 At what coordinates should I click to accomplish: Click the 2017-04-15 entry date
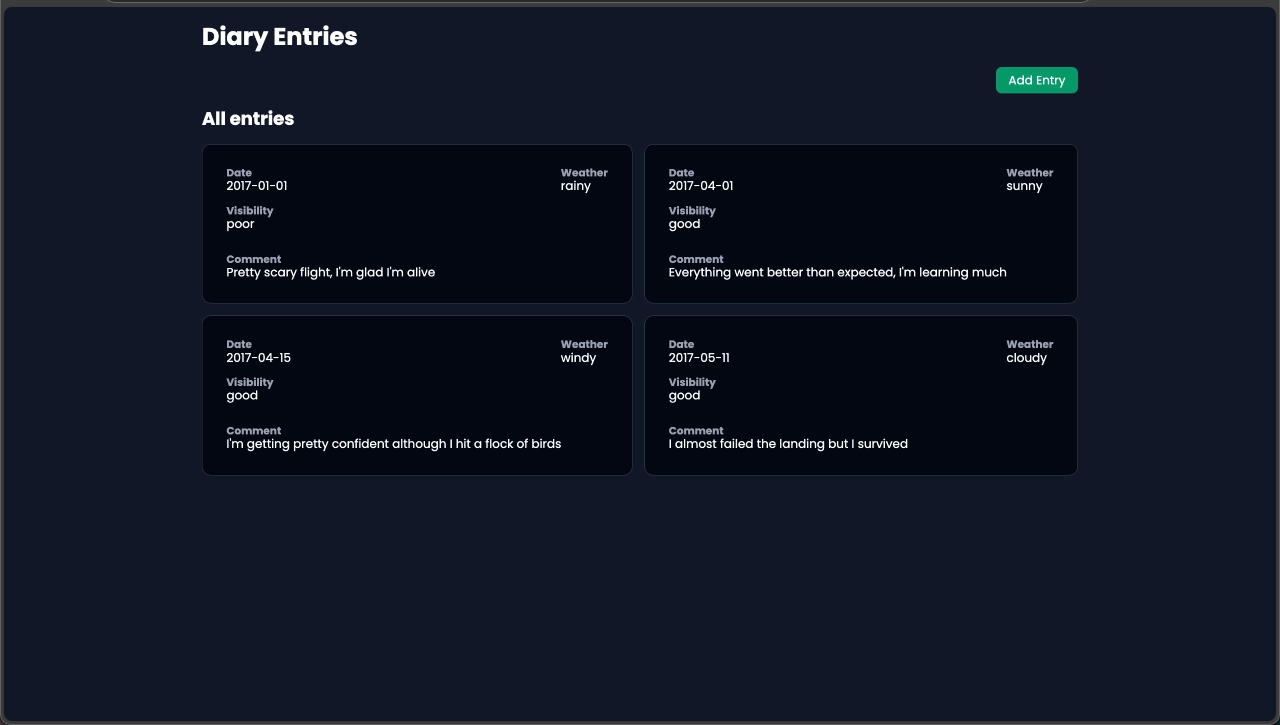258,358
